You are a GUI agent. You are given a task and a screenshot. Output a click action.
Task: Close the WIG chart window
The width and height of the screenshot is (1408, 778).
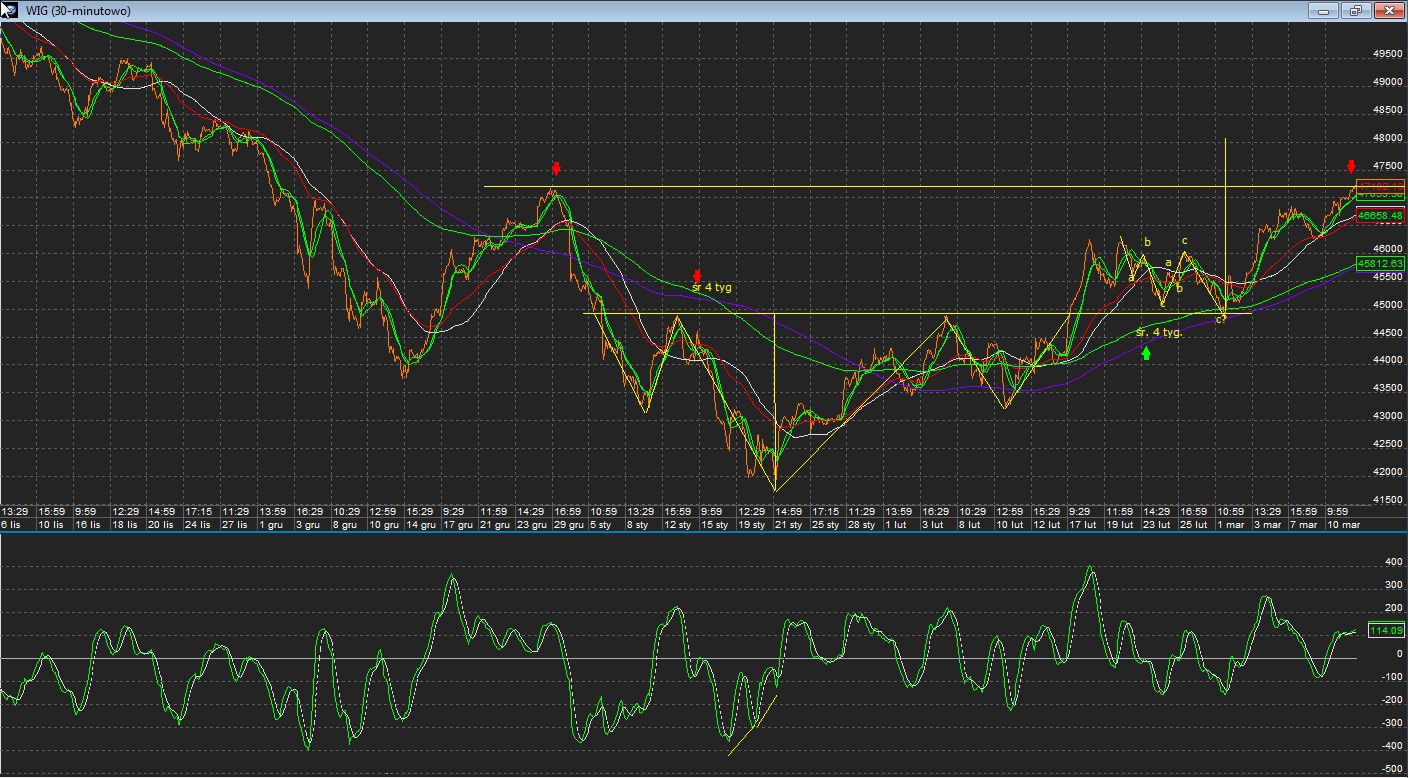point(1388,10)
